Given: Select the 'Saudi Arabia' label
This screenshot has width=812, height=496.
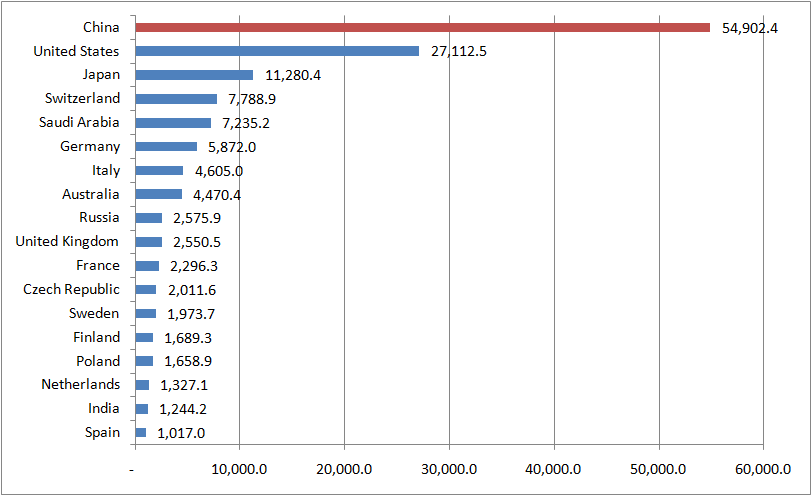Looking at the screenshot, I should coord(79,122).
